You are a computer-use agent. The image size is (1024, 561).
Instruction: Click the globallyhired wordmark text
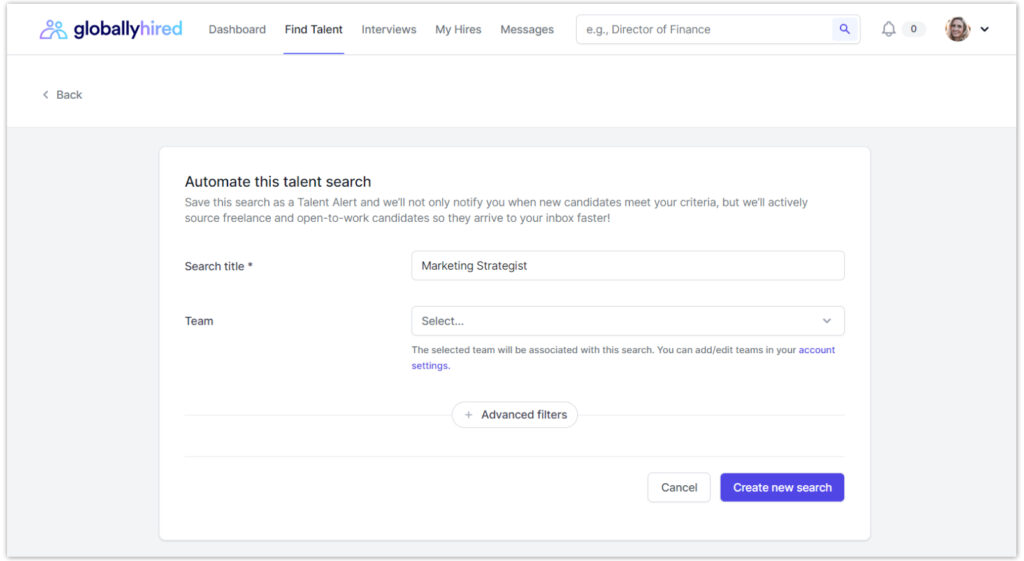(x=128, y=29)
